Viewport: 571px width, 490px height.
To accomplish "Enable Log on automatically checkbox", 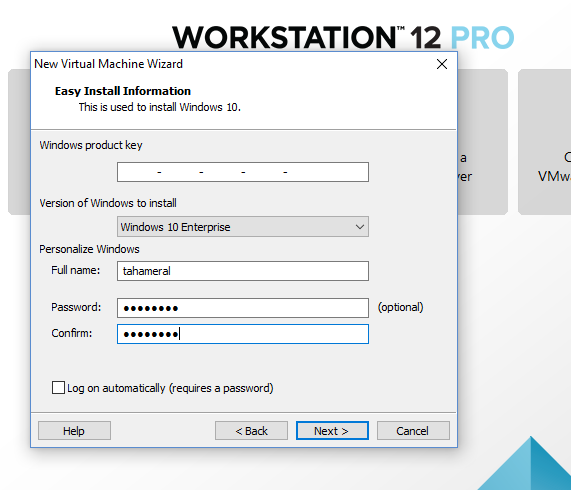I will coord(58,388).
